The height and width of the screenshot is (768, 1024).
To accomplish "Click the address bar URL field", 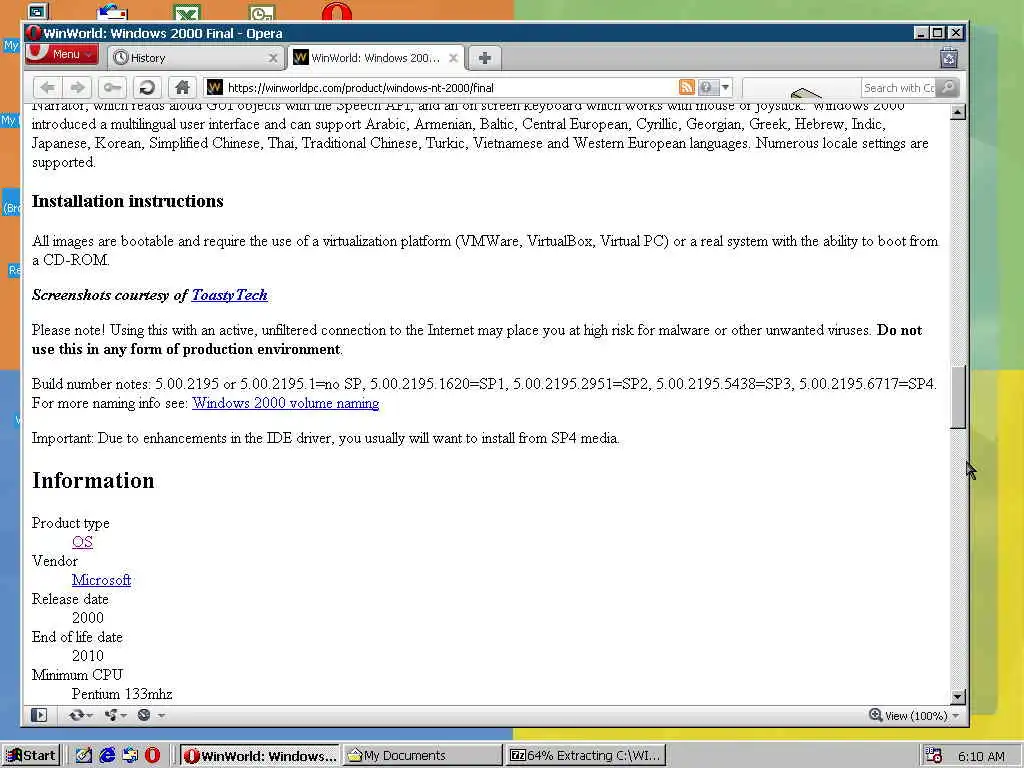I will point(451,88).
